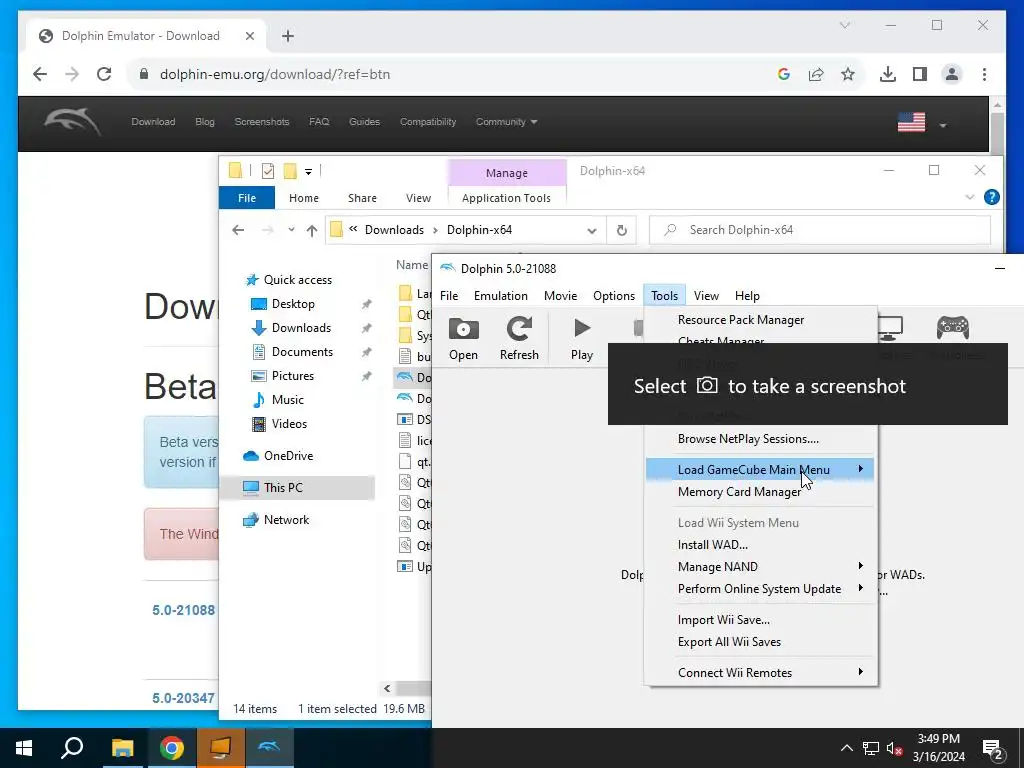The width and height of the screenshot is (1024, 768).
Task: Open a new Chrome tab
Action: pyautogui.click(x=288, y=36)
